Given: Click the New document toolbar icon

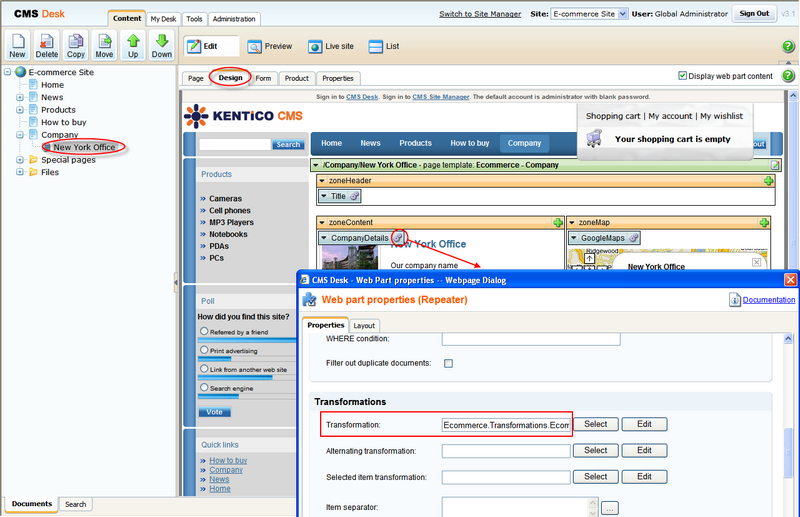Looking at the screenshot, I should pos(17,45).
